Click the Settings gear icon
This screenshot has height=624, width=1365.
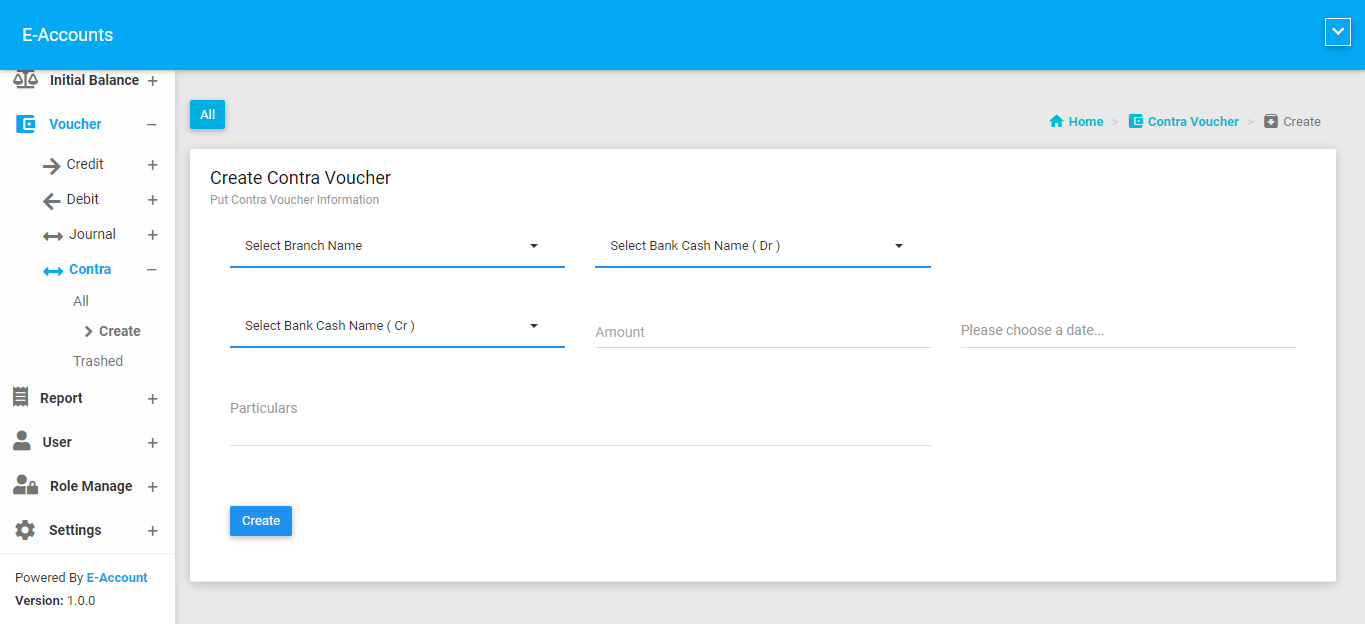[x=25, y=530]
